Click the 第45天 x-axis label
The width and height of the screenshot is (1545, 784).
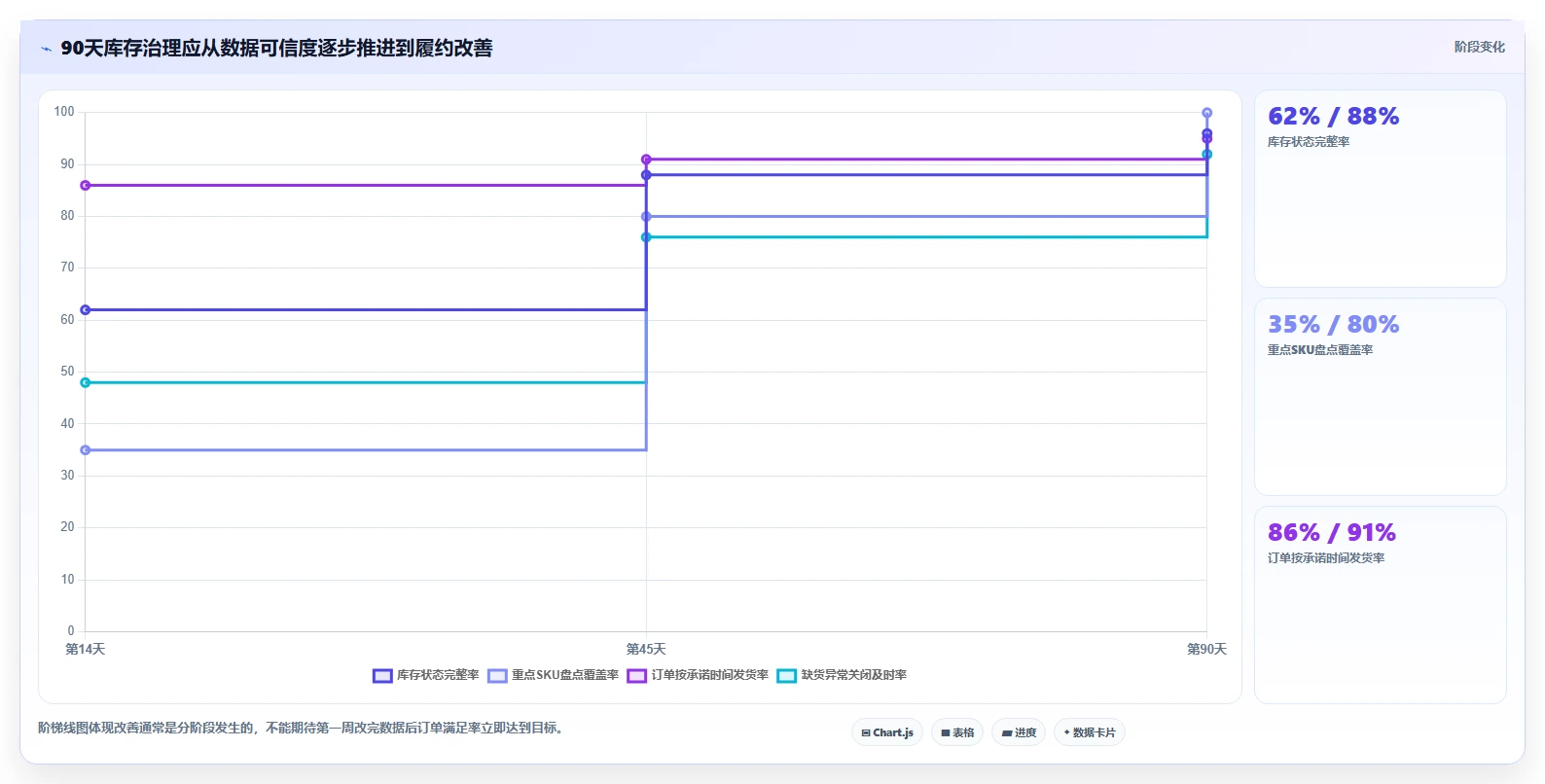[x=646, y=649]
